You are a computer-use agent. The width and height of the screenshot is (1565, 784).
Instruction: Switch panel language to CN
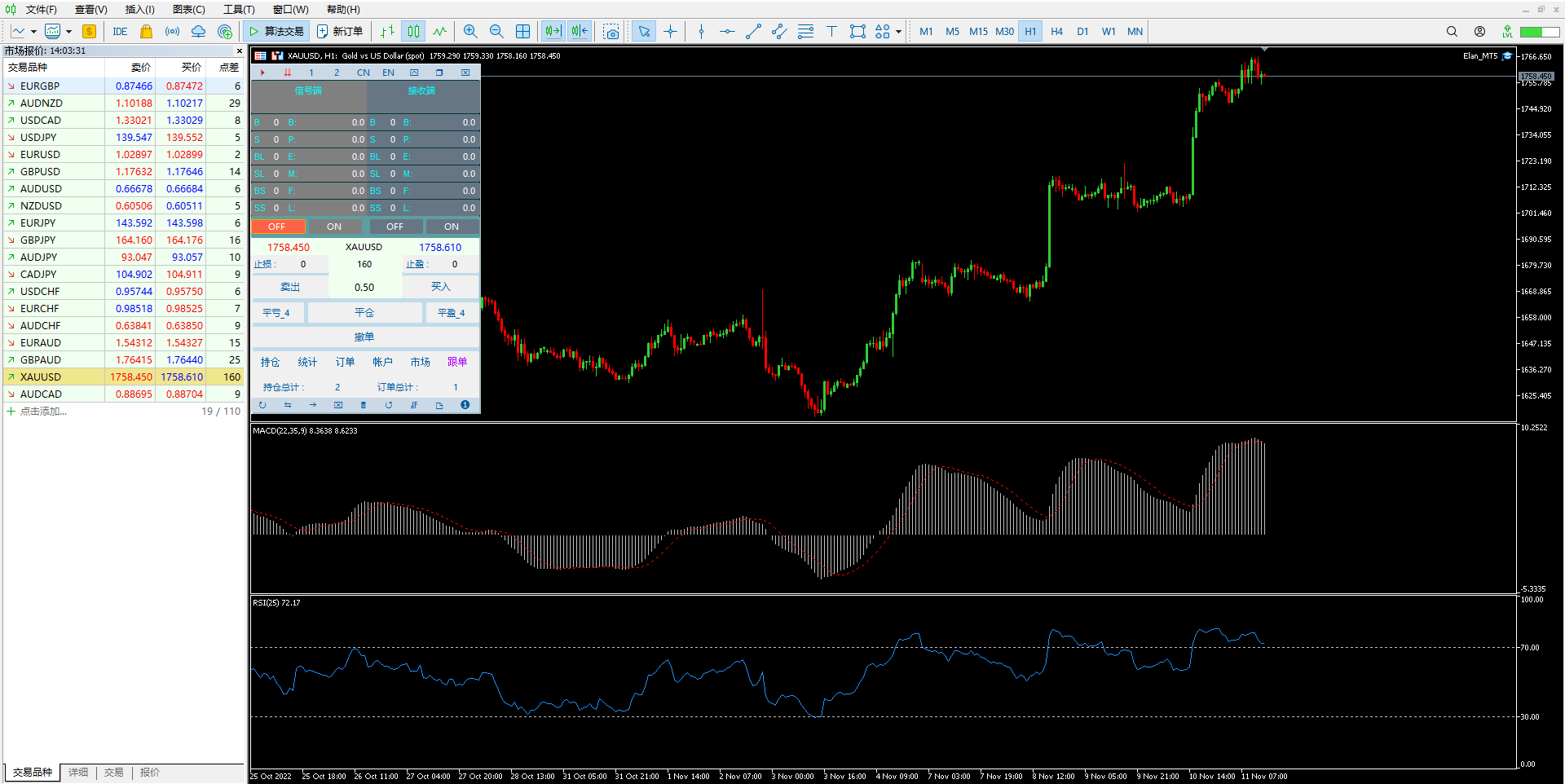(x=364, y=73)
